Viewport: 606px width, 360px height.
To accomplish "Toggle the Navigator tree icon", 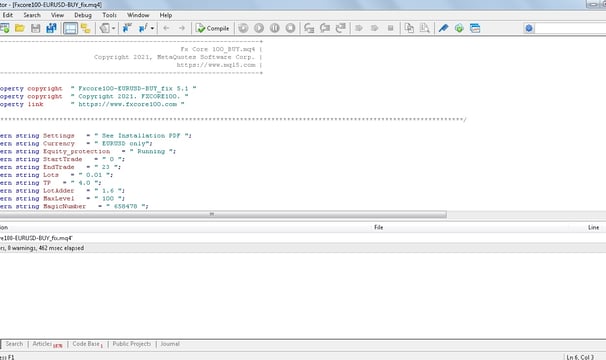I will click(85, 28).
